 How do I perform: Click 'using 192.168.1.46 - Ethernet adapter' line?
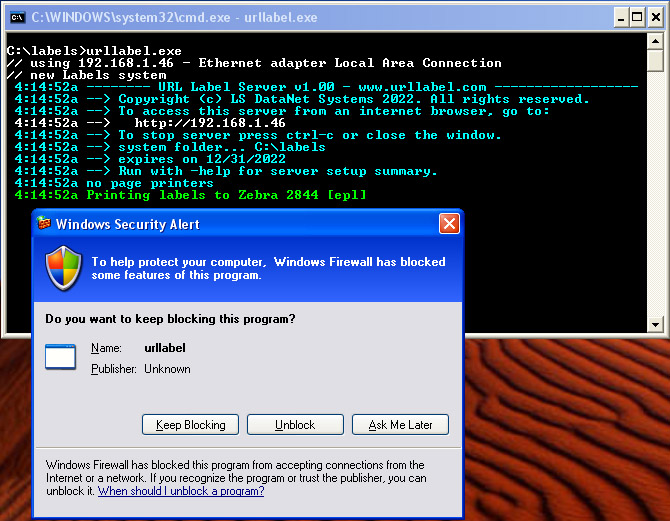pos(254,63)
